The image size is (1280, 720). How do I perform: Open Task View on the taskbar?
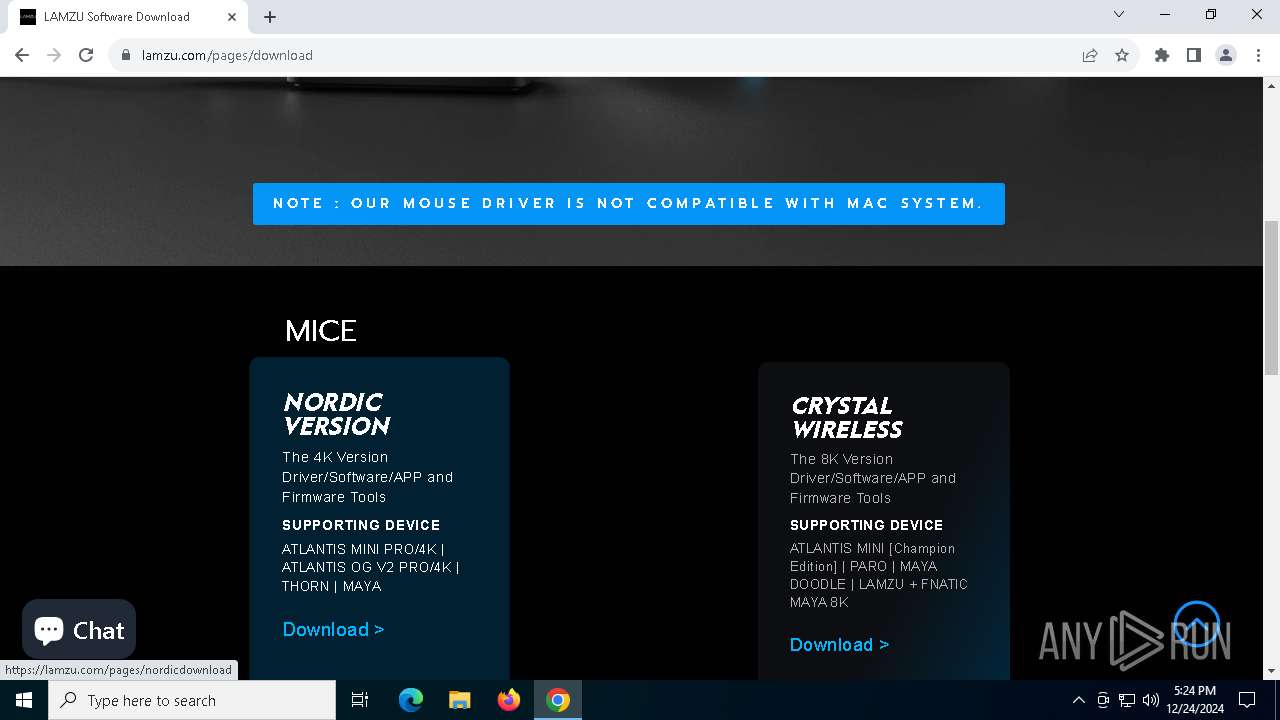click(360, 700)
